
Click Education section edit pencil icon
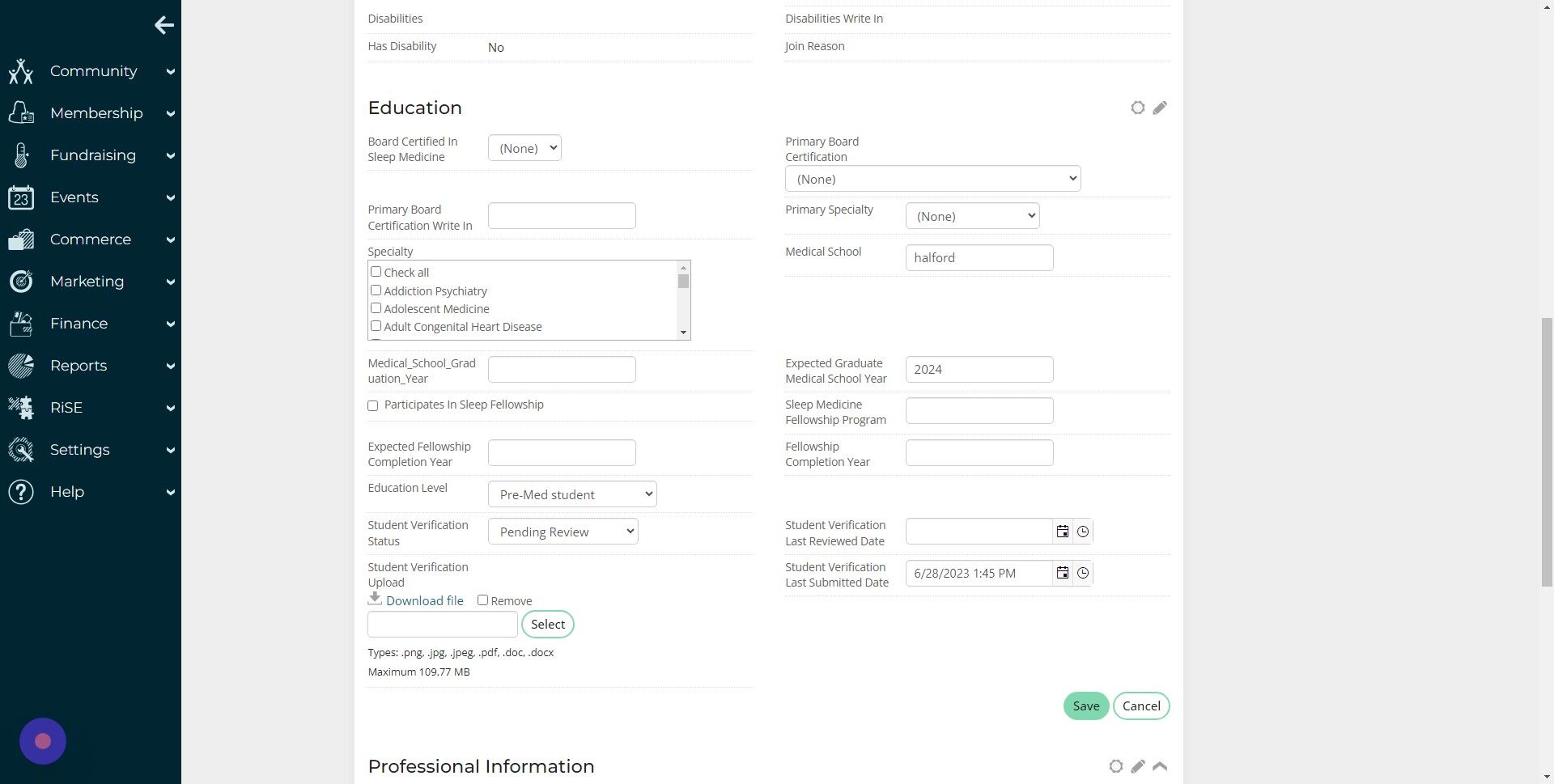pyautogui.click(x=1160, y=108)
